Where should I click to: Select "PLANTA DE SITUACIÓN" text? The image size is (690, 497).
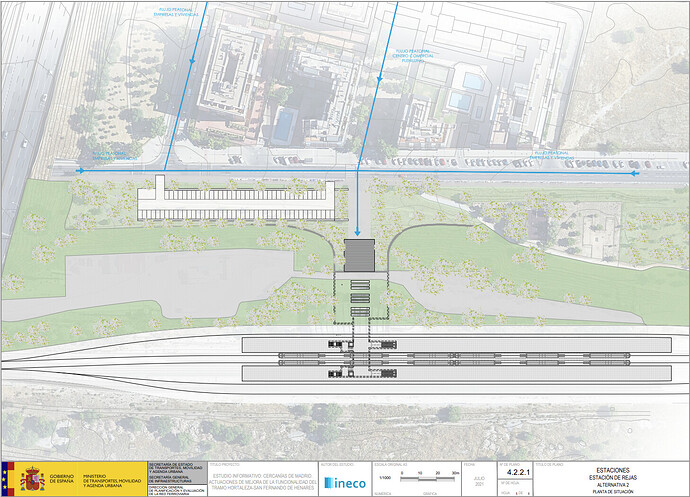pos(613,492)
